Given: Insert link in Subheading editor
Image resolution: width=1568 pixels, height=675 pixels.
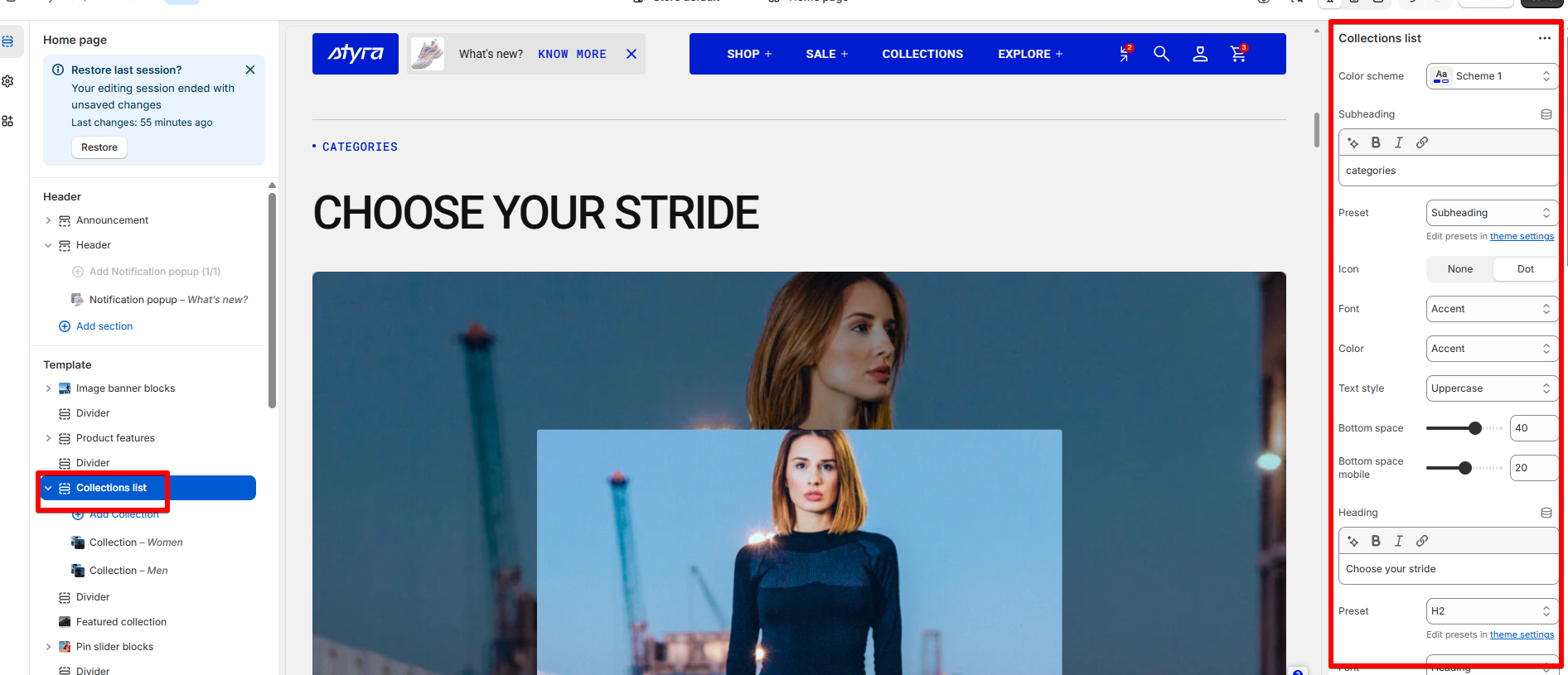Looking at the screenshot, I should tap(1422, 142).
